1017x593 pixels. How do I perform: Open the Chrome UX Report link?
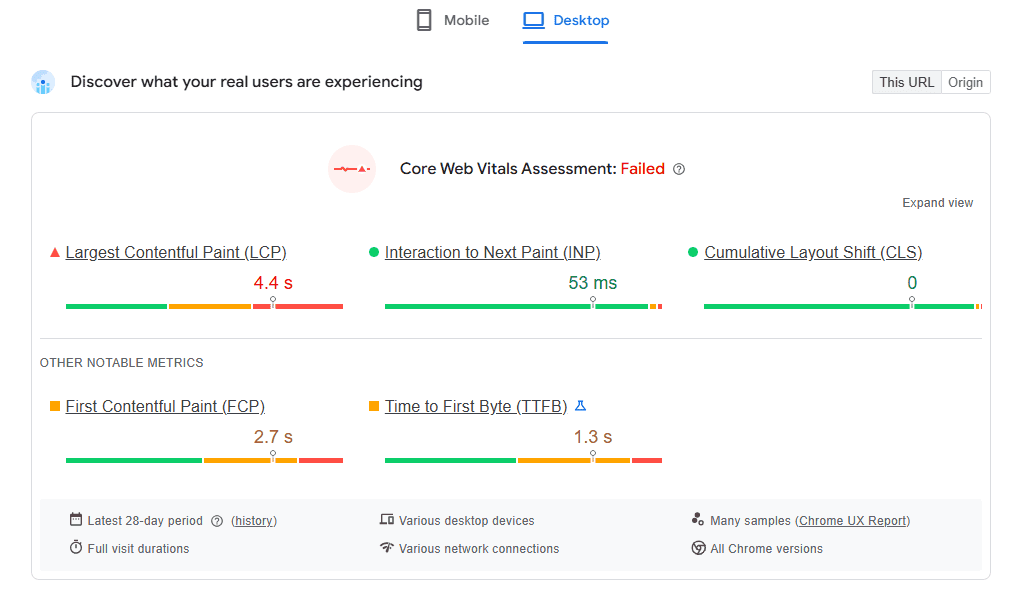(x=852, y=521)
